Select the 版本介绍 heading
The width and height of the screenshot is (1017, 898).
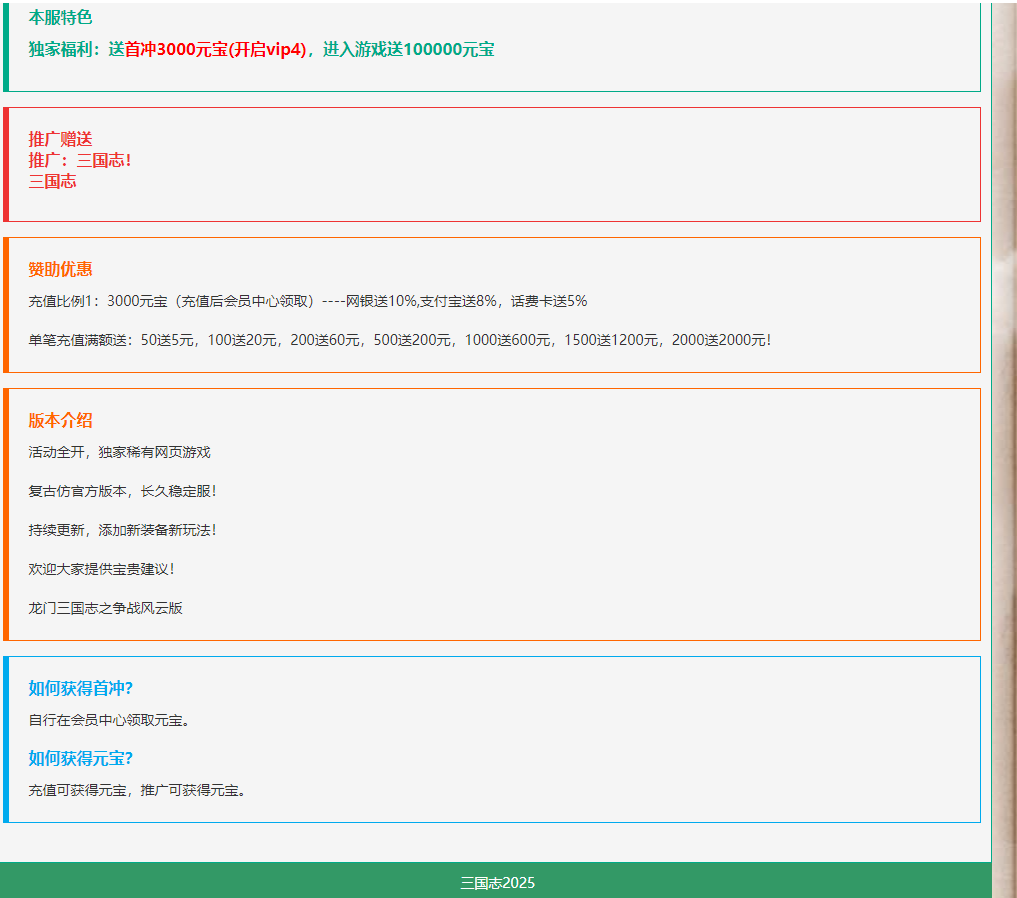click(60, 420)
